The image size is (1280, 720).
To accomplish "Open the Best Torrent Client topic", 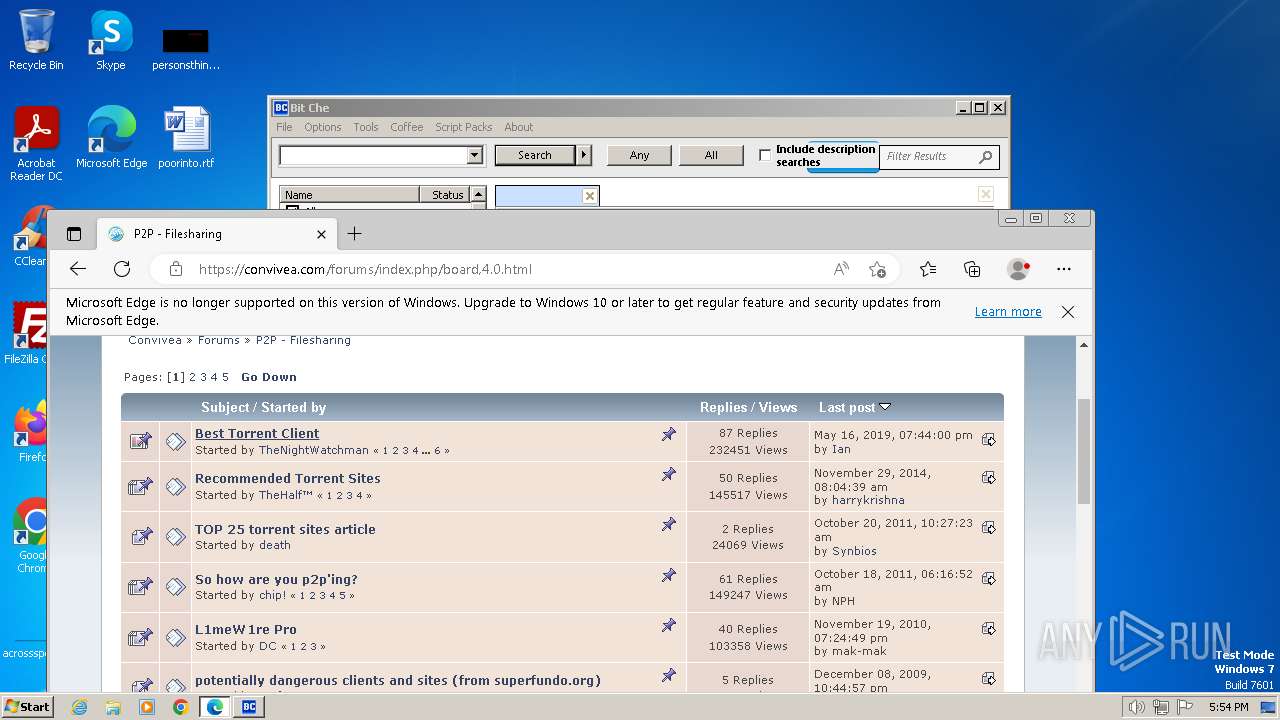I will pos(257,433).
